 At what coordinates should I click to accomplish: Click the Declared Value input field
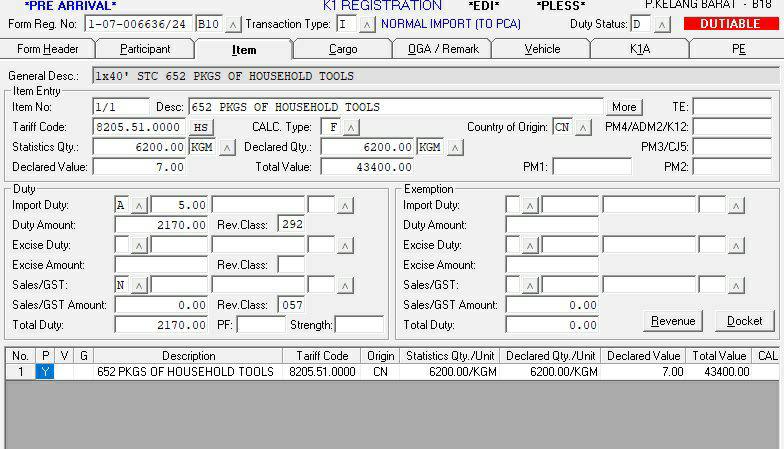coord(138,167)
